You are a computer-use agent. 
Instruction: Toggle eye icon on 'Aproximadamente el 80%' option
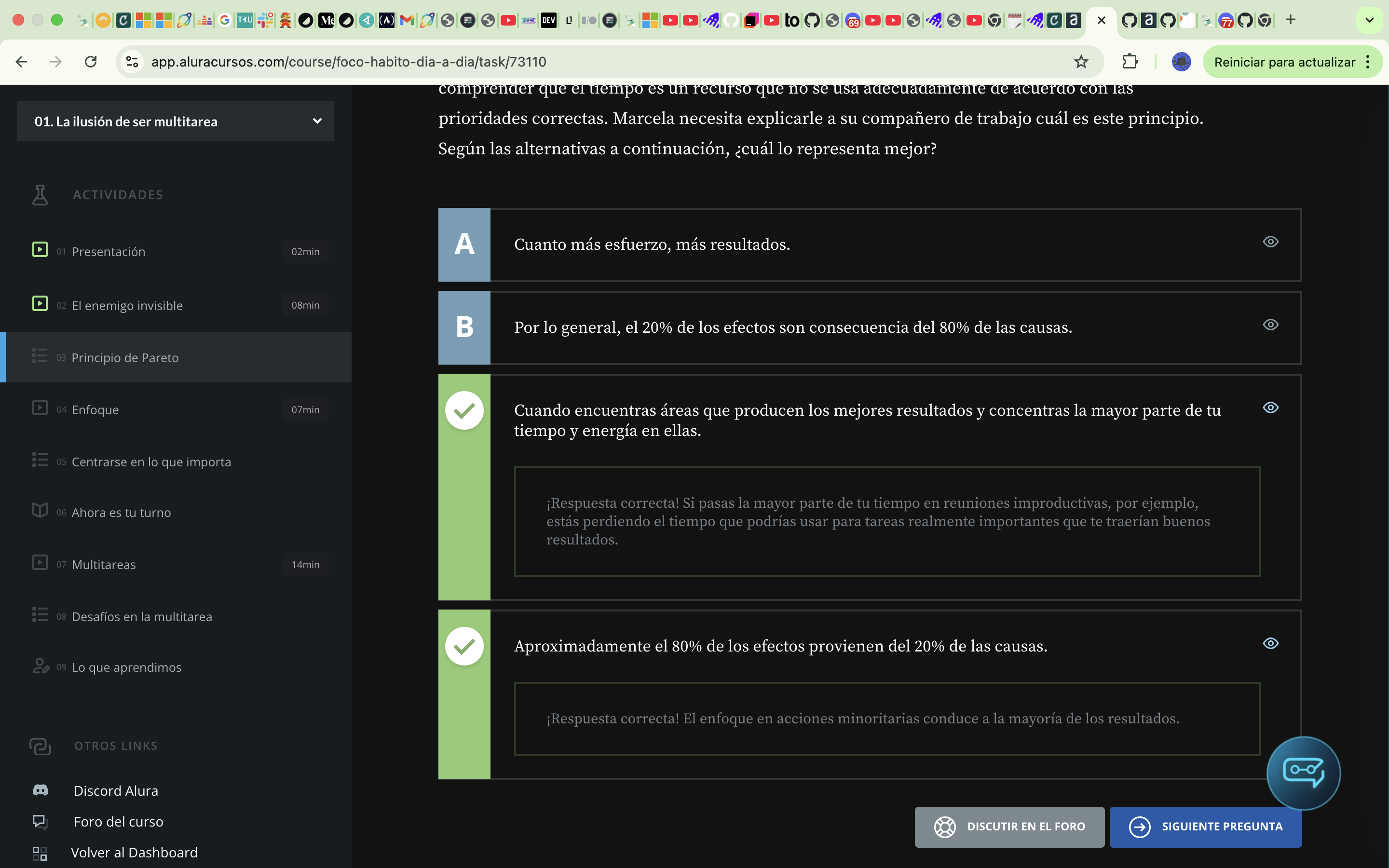[x=1270, y=643]
